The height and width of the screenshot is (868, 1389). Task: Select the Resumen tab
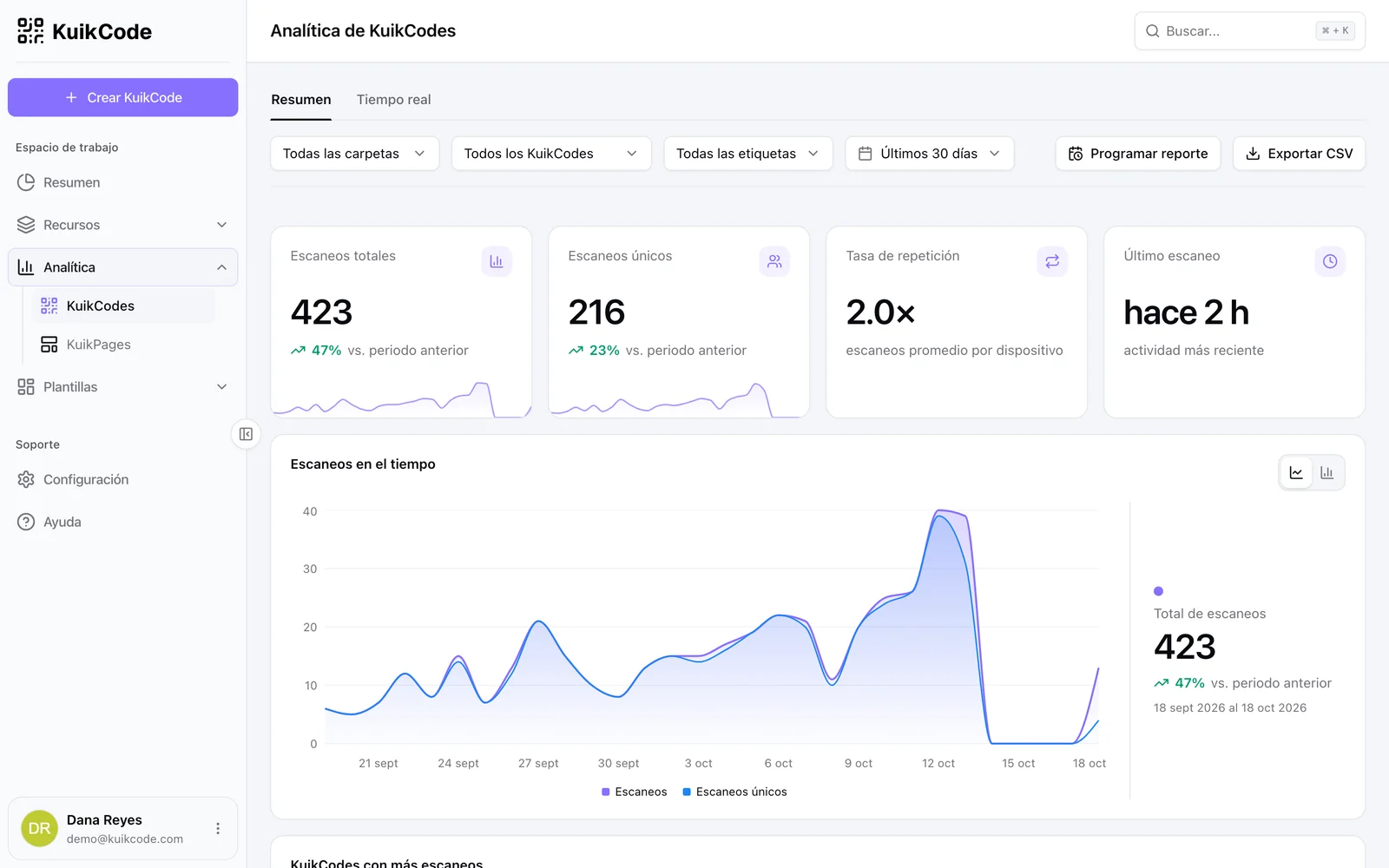(x=301, y=100)
